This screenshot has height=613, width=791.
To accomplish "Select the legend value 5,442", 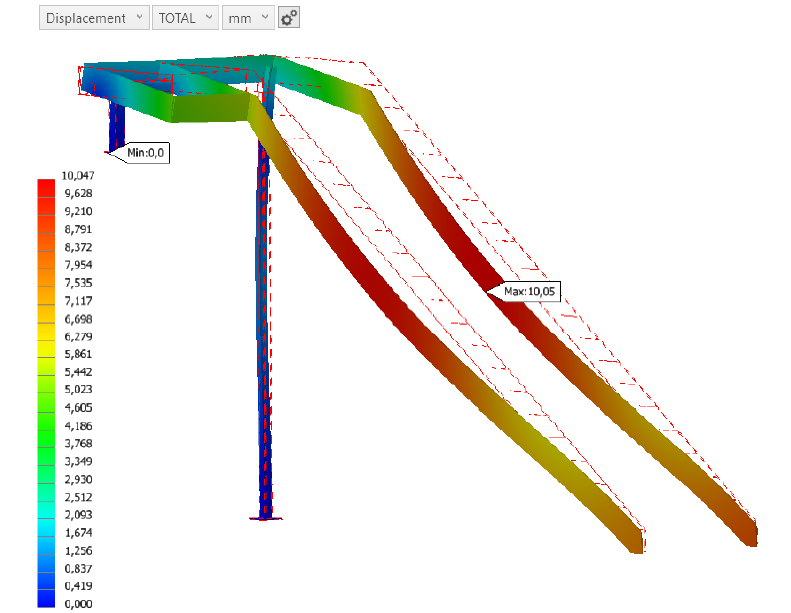I will click(78, 372).
